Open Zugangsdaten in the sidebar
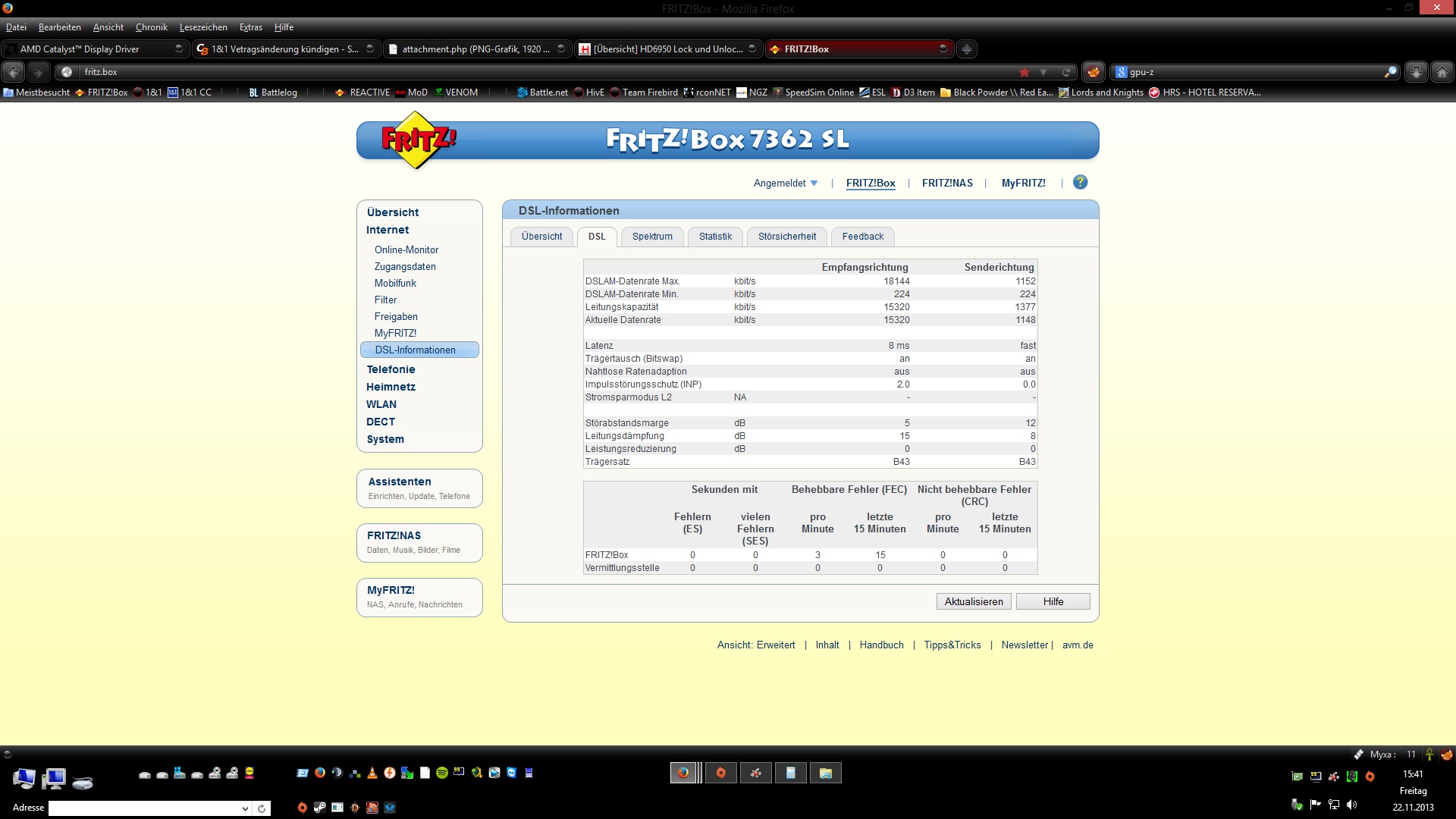This screenshot has width=1456, height=819. pyautogui.click(x=405, y=266)
